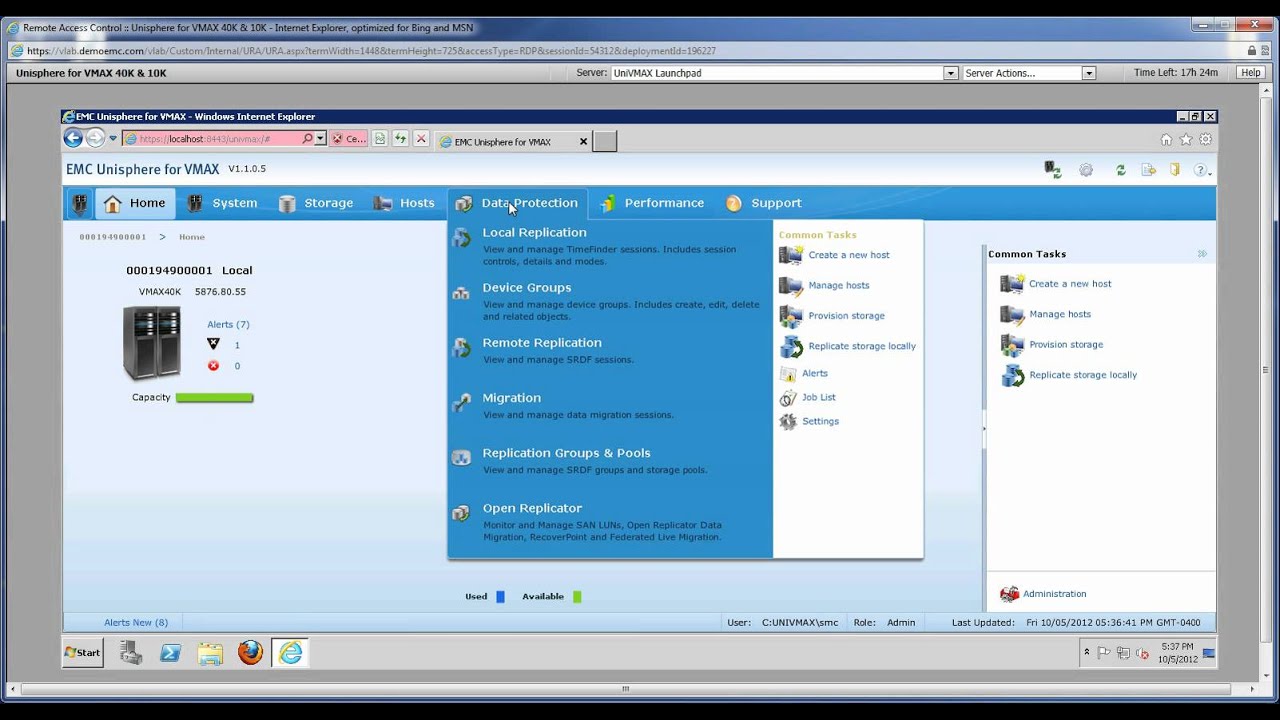Click the yellow door logout icon
Screen dimensions: 1280x720
1175,170
